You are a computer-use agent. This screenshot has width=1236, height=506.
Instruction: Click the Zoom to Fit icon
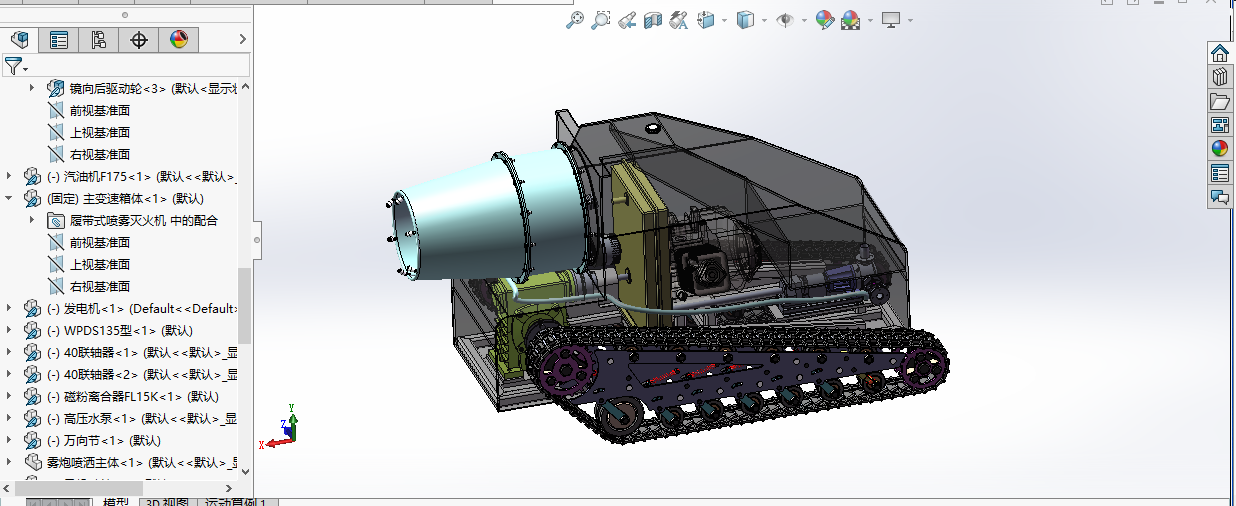click(574, 19)
